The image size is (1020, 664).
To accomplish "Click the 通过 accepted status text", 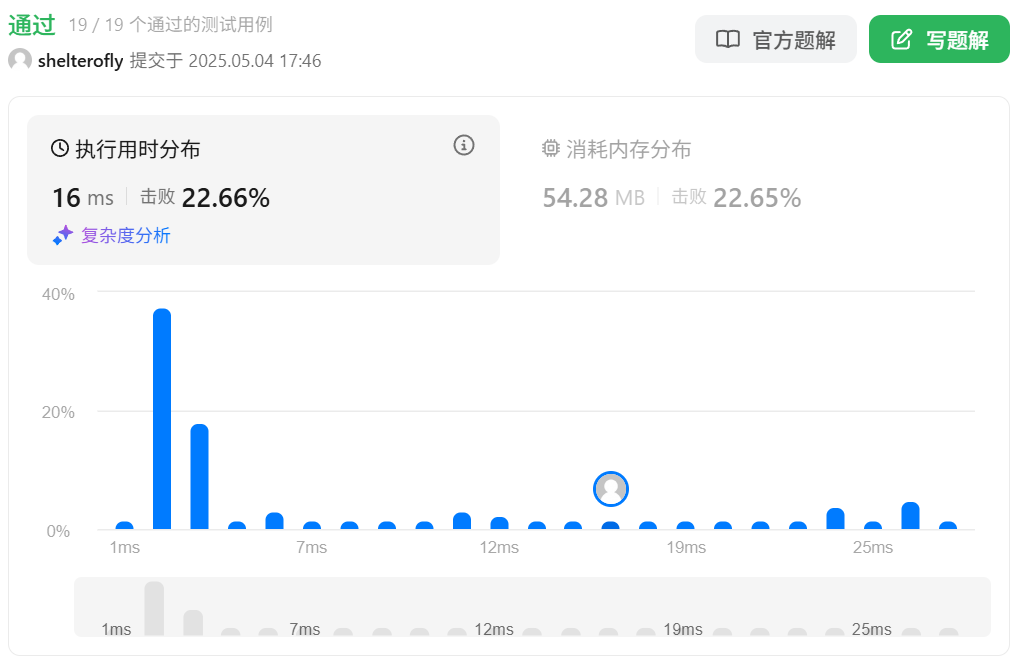I will coord(32,25).
